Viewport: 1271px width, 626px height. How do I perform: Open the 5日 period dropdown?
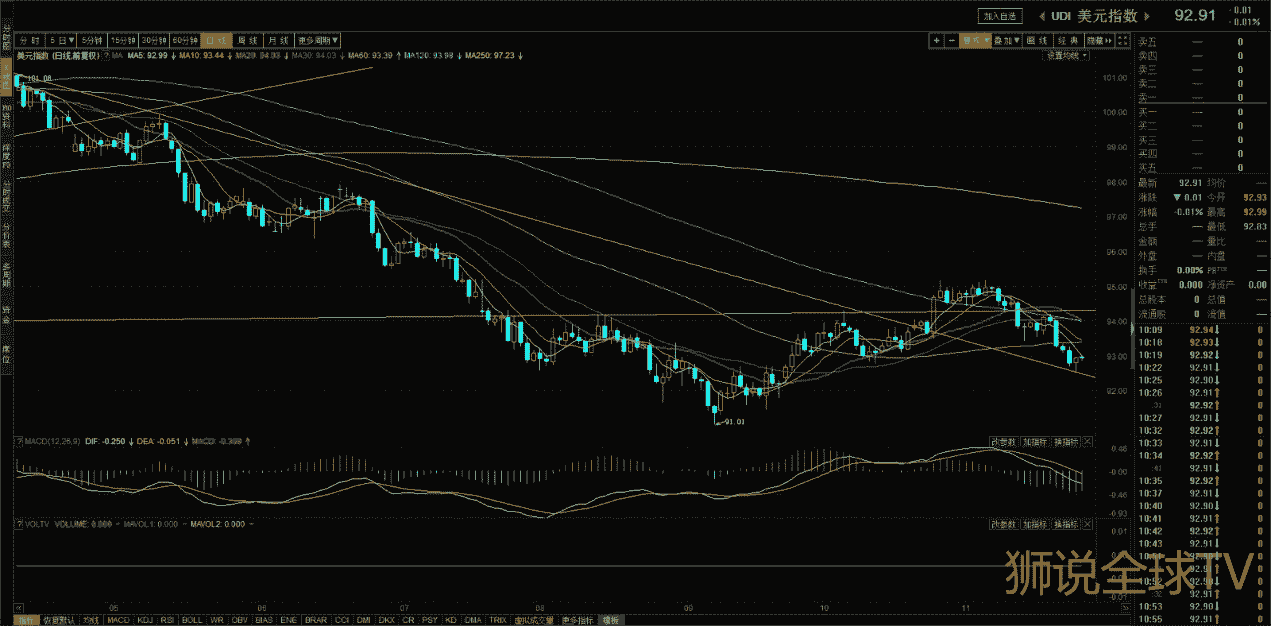tap(63, 40)
